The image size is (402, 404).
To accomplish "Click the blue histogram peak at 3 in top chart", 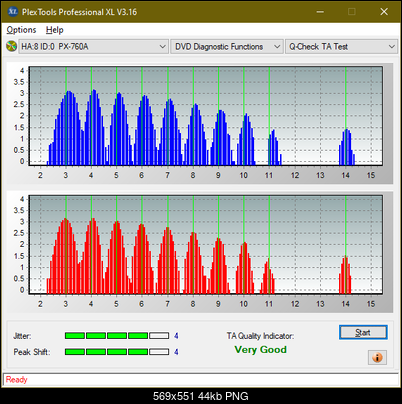I will 68,128.
